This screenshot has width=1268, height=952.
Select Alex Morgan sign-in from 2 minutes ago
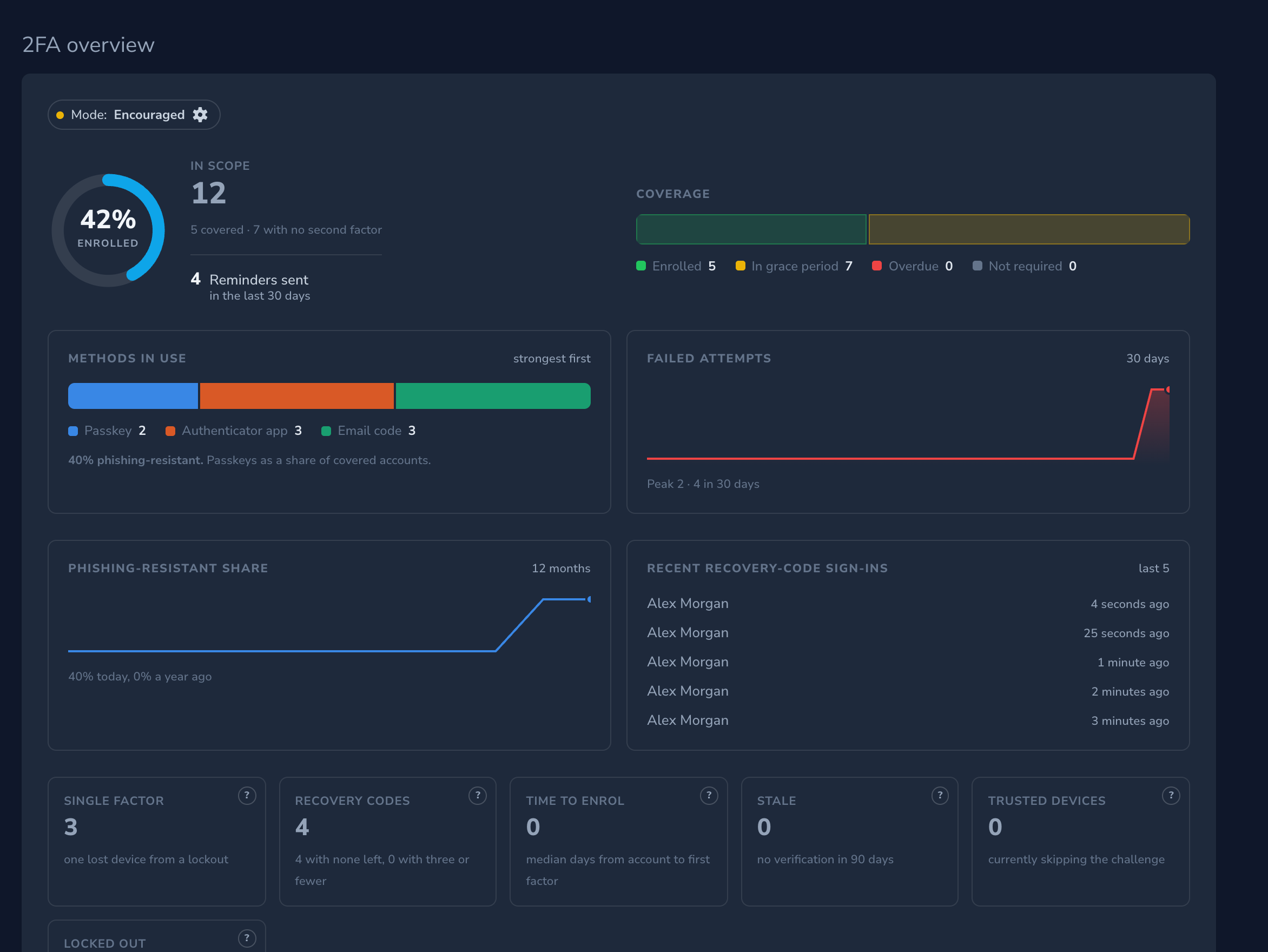coord(908,691)
